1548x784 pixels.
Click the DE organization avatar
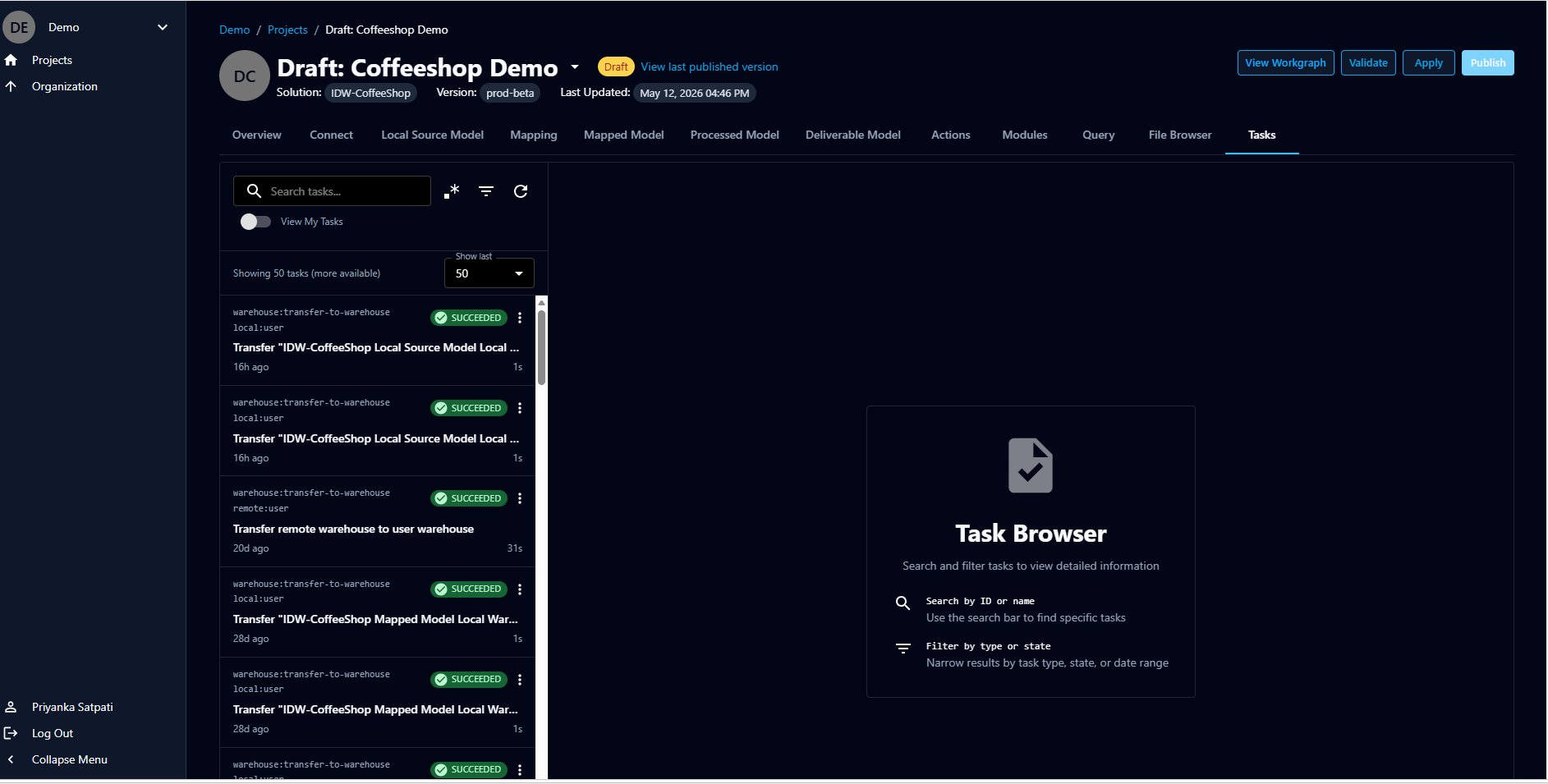click(x=19, y=27)
